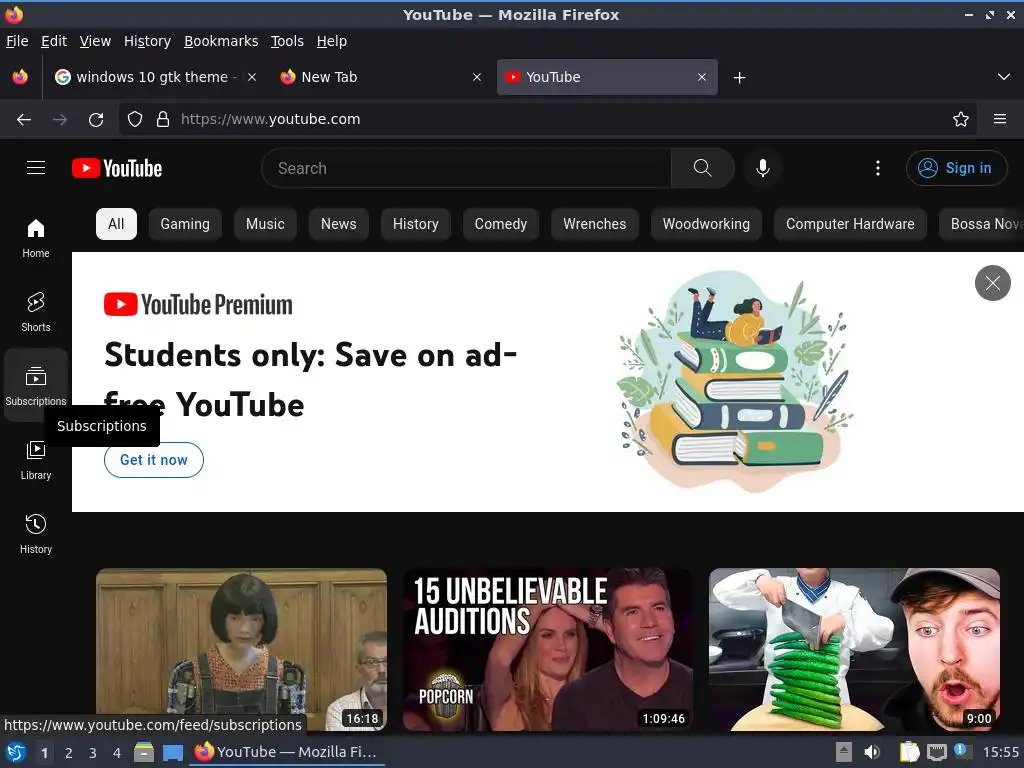Open the 16:18 robot video thumbnail
The width and height of the screenshot is (1024, 768).
point(241,649)
